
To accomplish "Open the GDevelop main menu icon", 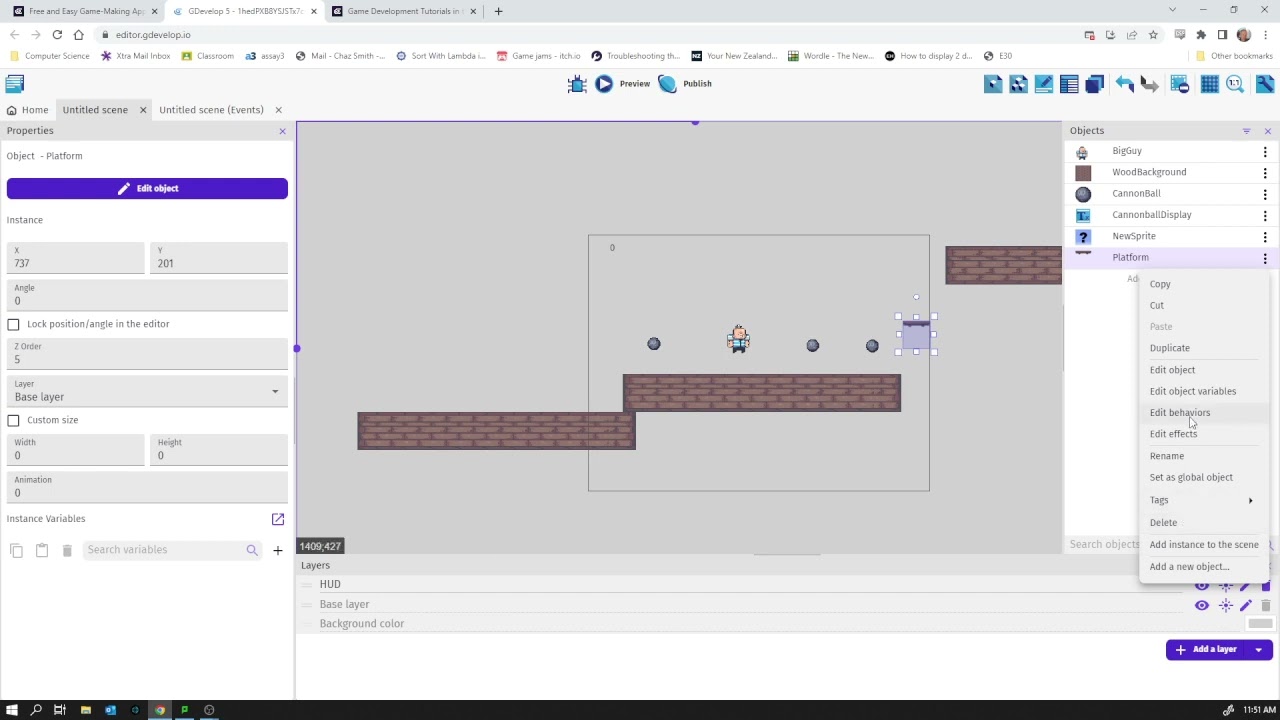I will tap(15, 84).
